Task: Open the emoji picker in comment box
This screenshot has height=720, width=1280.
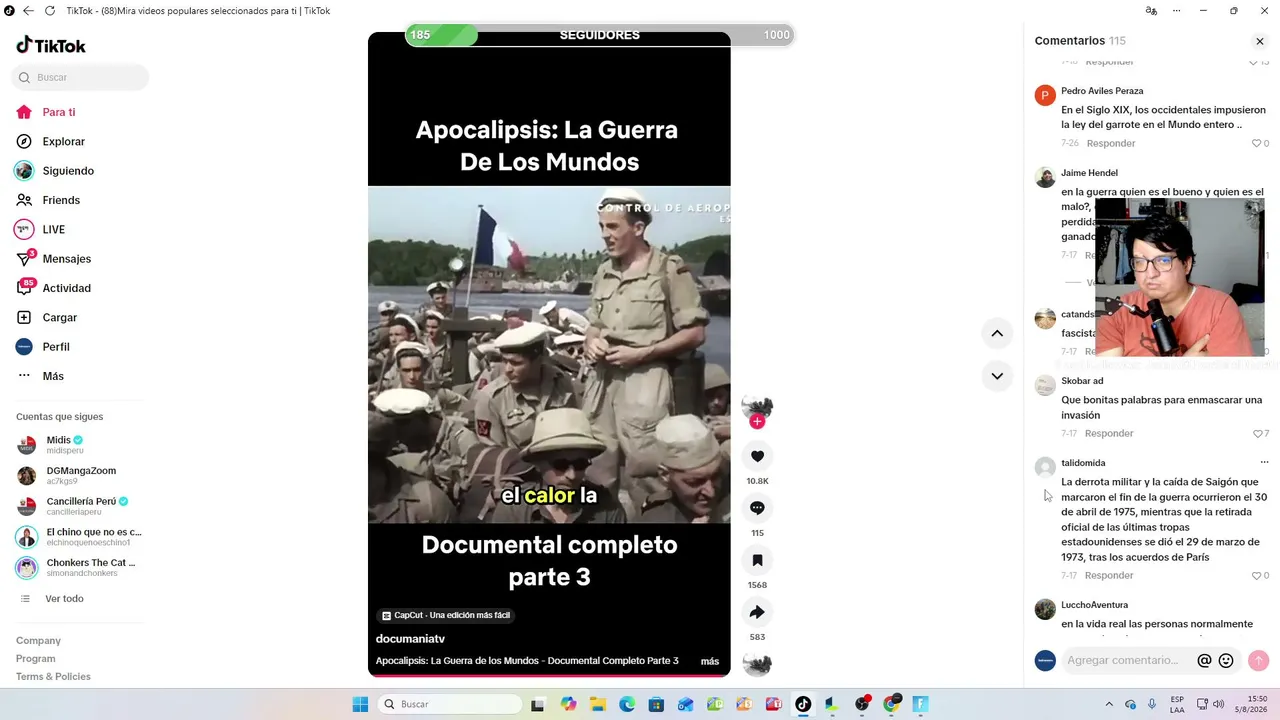Action: [1226, 661]
